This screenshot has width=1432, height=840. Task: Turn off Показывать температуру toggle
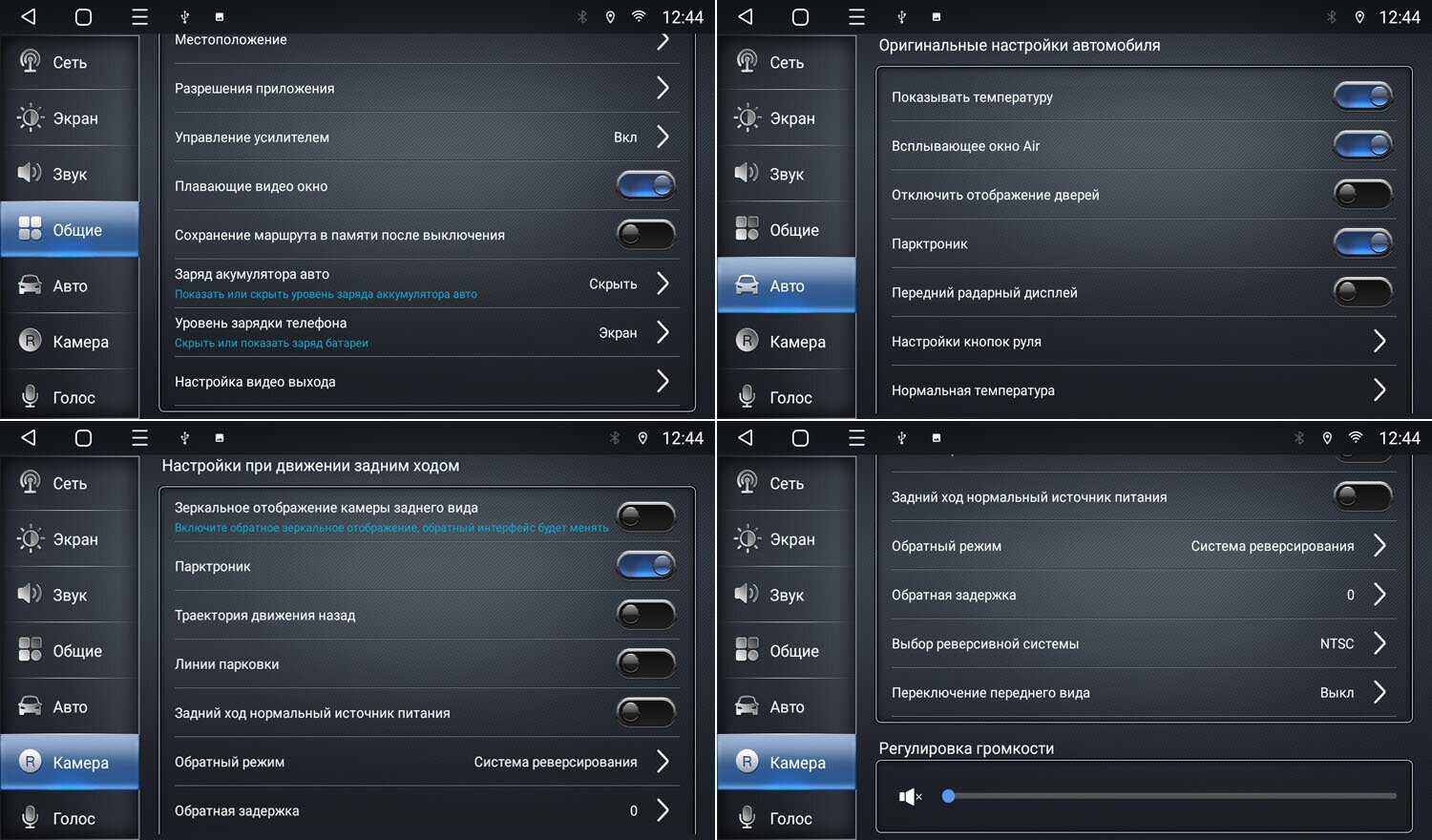1362,96
